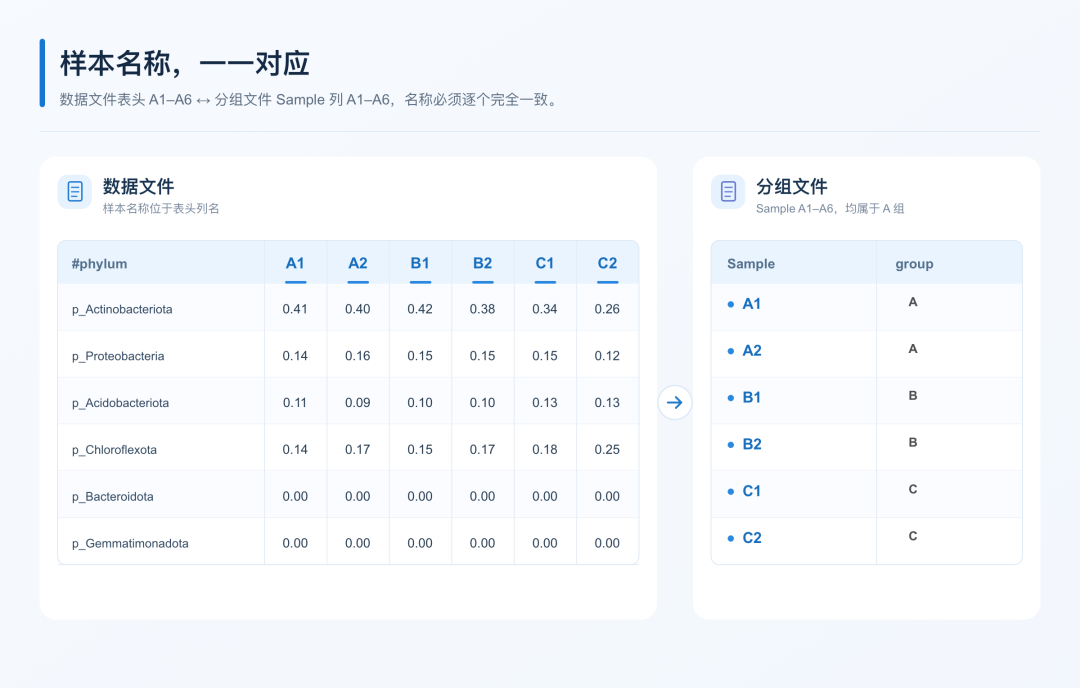Click 0.25 in the p_Chloroflexota row
Screen dimensions: 1080x688
coord(608,450)
